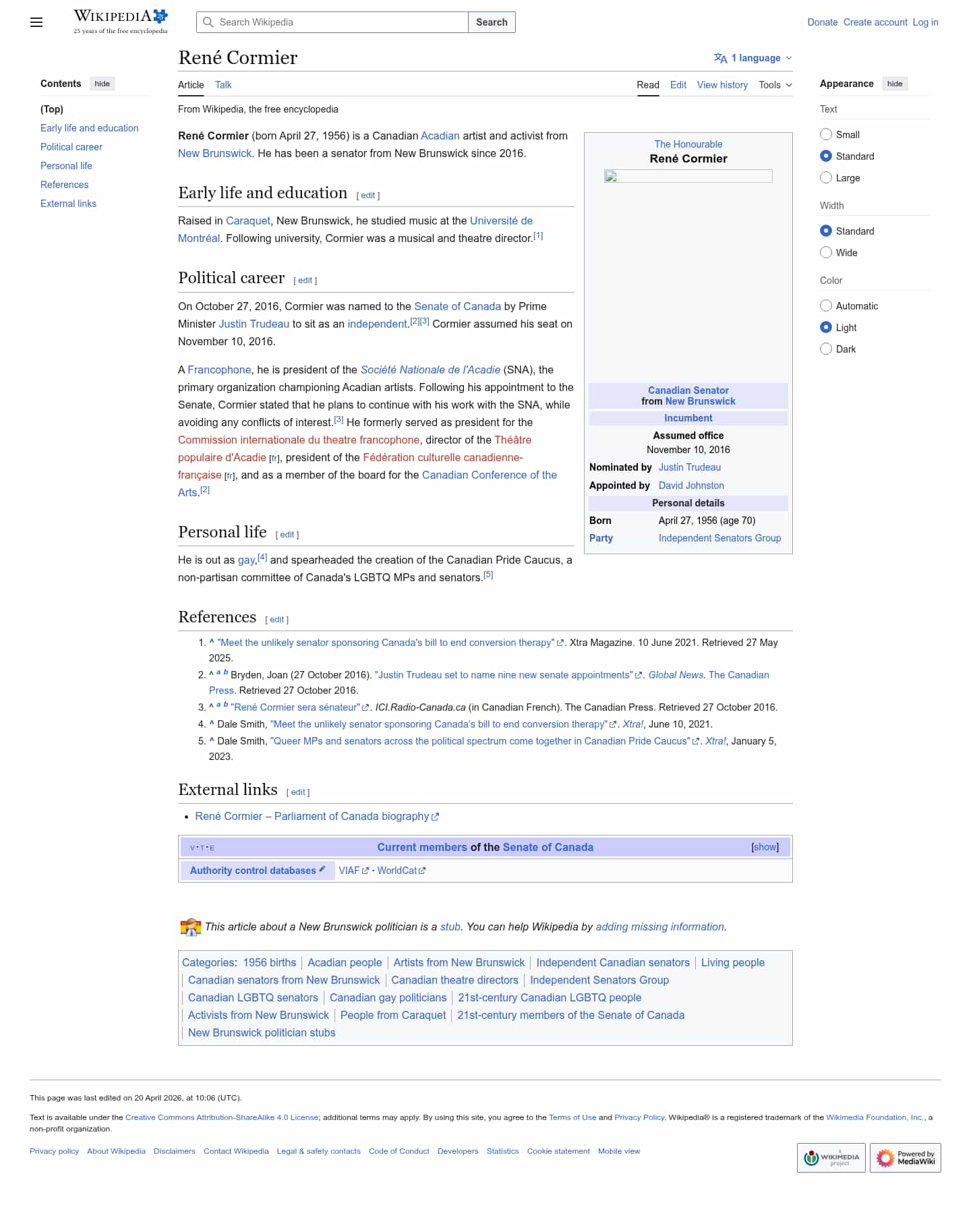The width and height of the screenshot is (971, 1232).
Task: Open the Independent Senators Group infobox link
Action: [719, 538]
